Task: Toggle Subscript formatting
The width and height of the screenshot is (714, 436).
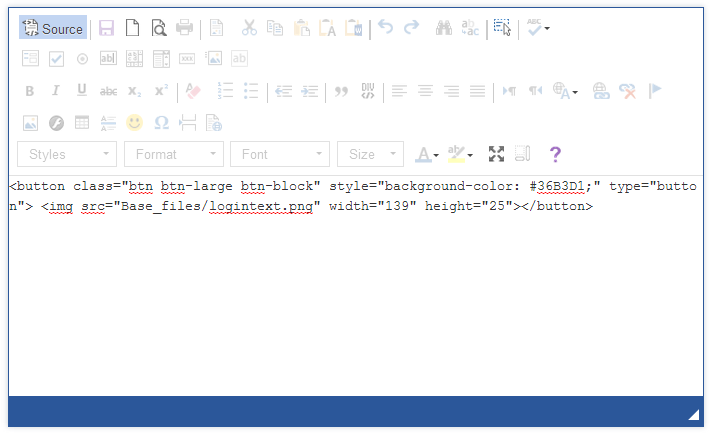Action: (x=134, y=91)
